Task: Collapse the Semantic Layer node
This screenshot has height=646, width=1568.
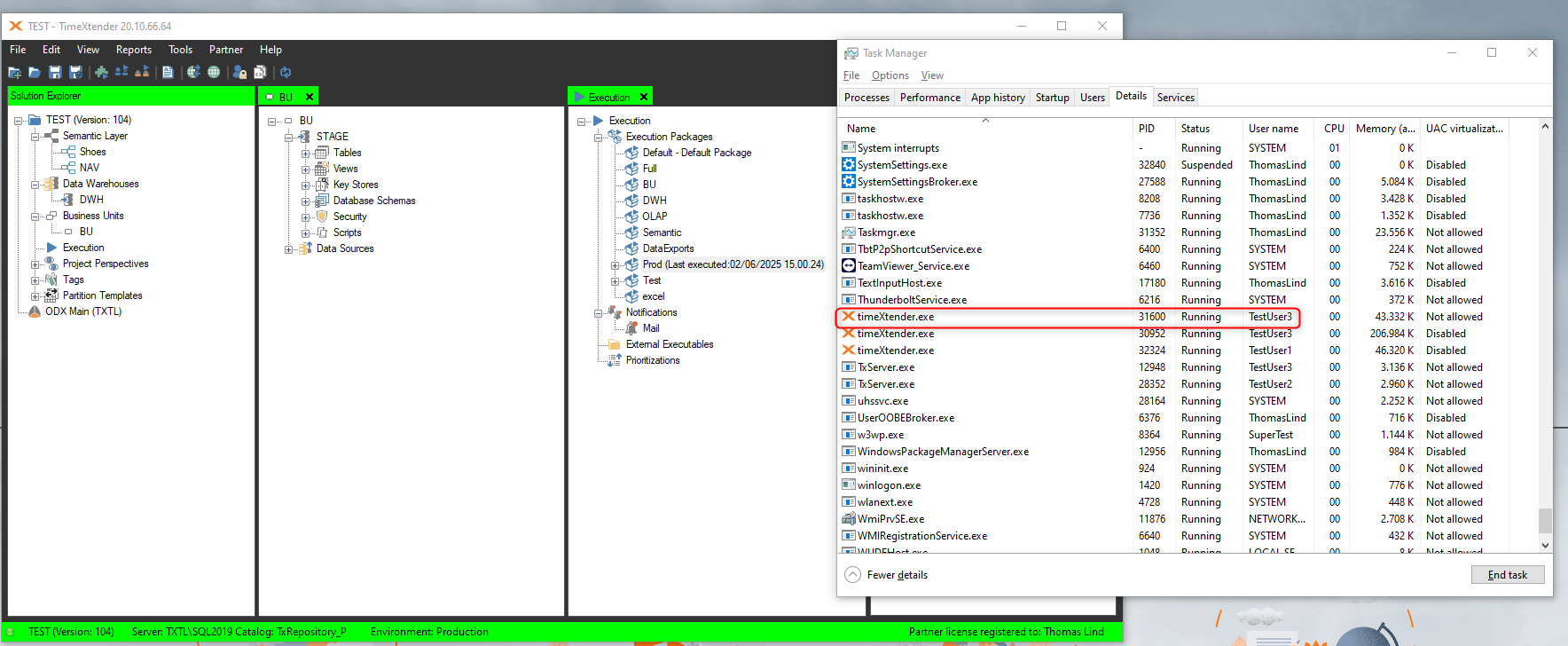Action: click(x=35, y=136)
